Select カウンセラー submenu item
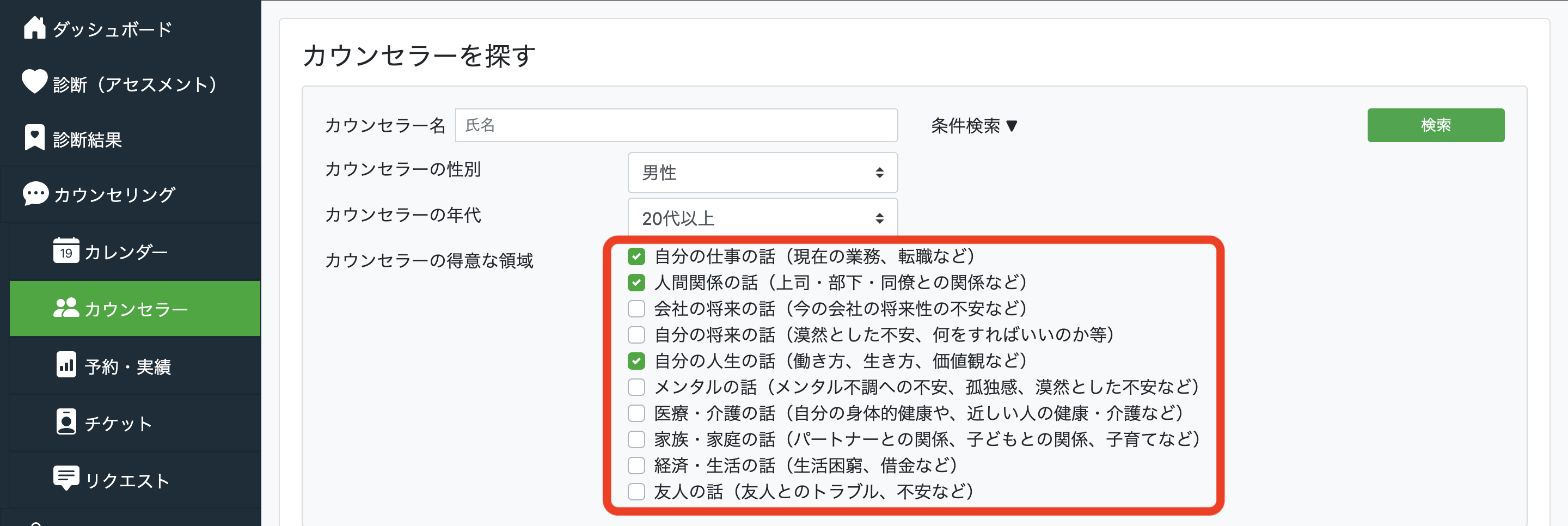Screen dimensions: 1568x526 coord(135,309)
